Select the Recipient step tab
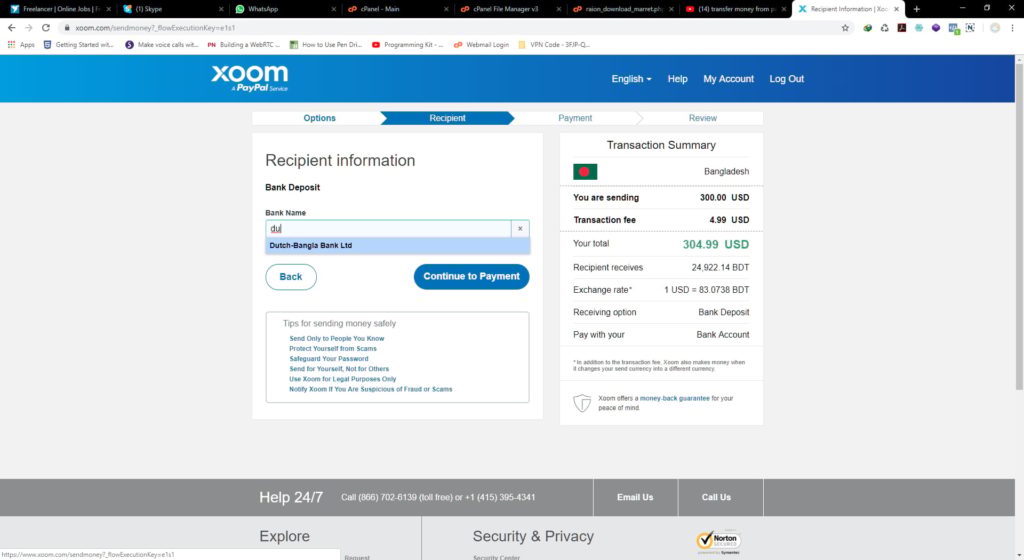This screenshot has width=1024, height=560. (x=447, y=118)
